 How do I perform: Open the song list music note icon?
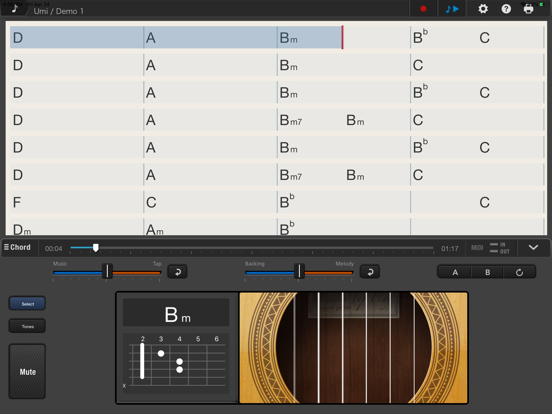pos(14,8)
